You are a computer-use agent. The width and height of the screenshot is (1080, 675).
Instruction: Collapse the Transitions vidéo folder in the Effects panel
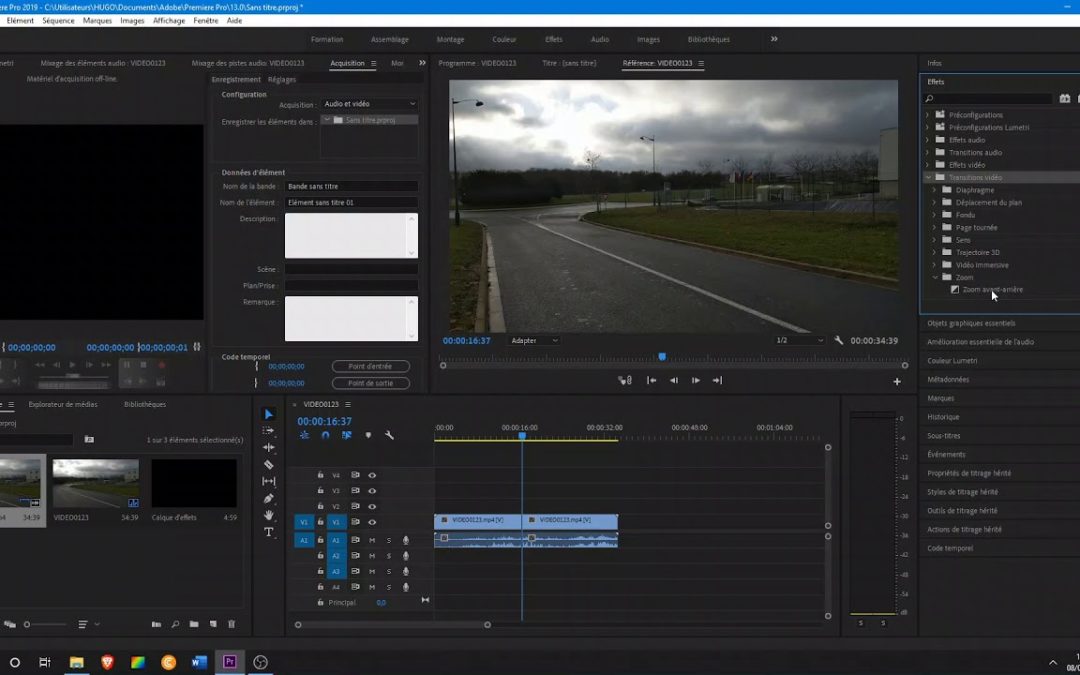[x=928, y=176]
